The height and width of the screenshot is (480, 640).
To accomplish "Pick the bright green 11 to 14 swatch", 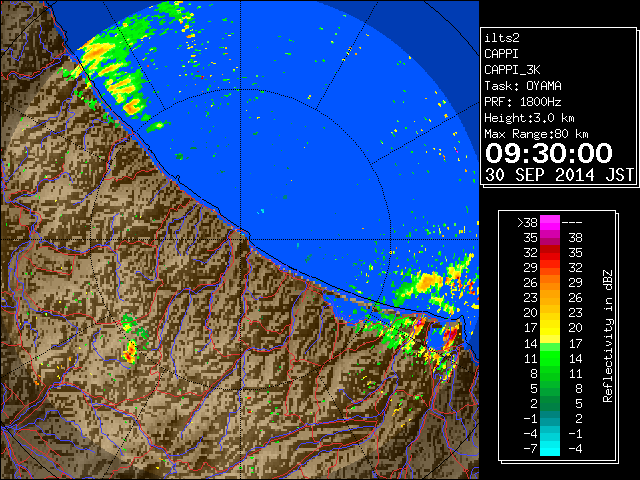I will (550, 358).
